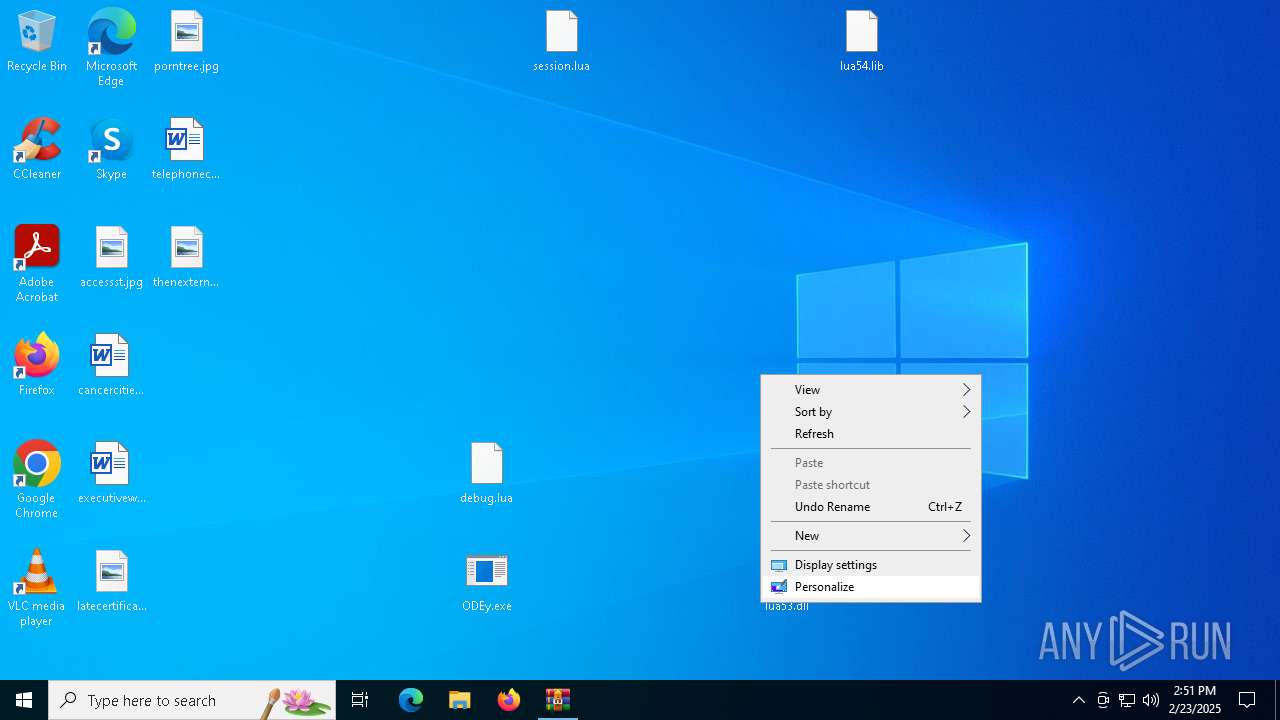
Task: Select the Recycle Bin desktop icon
Action: click(37, 42)
